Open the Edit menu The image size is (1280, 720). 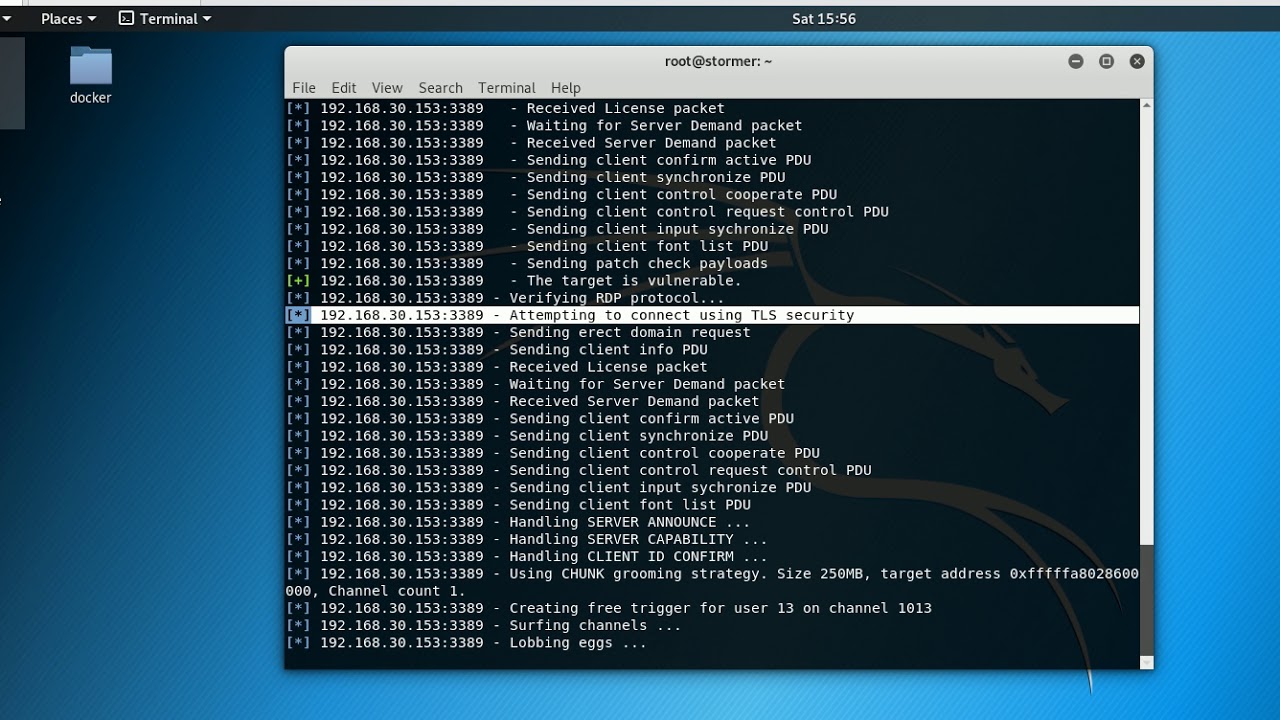344,88
